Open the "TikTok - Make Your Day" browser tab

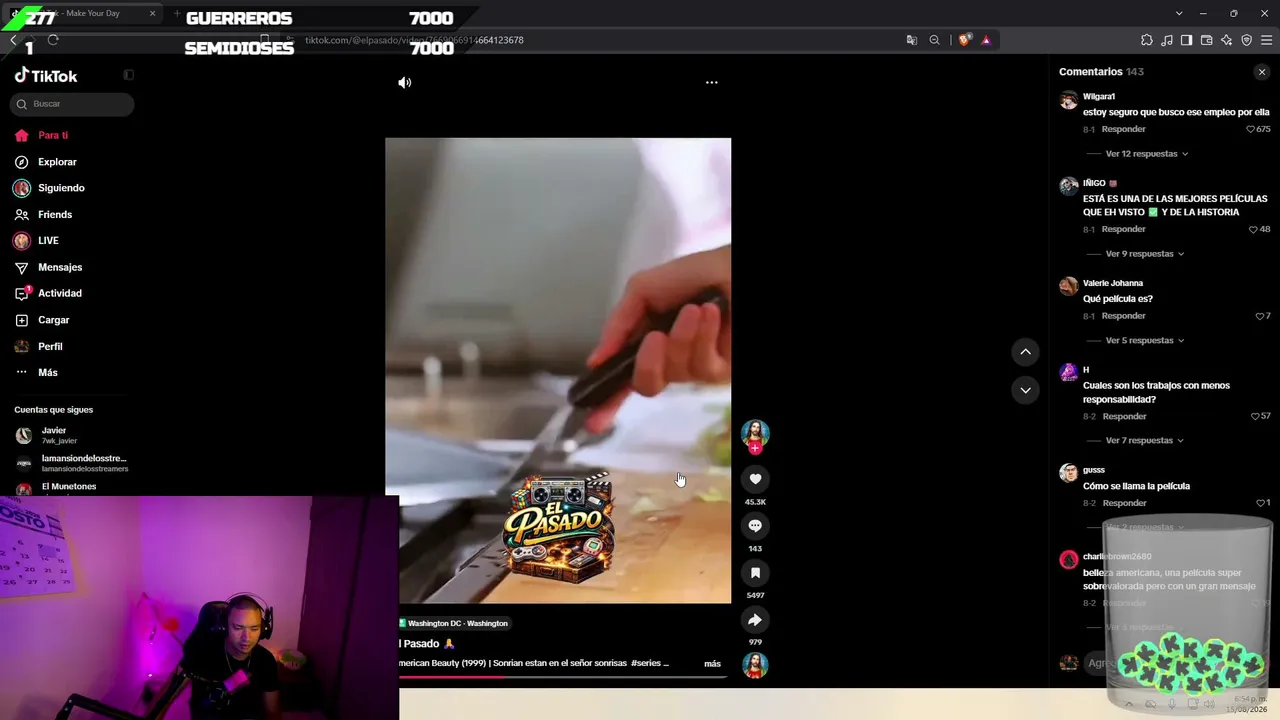85,13
